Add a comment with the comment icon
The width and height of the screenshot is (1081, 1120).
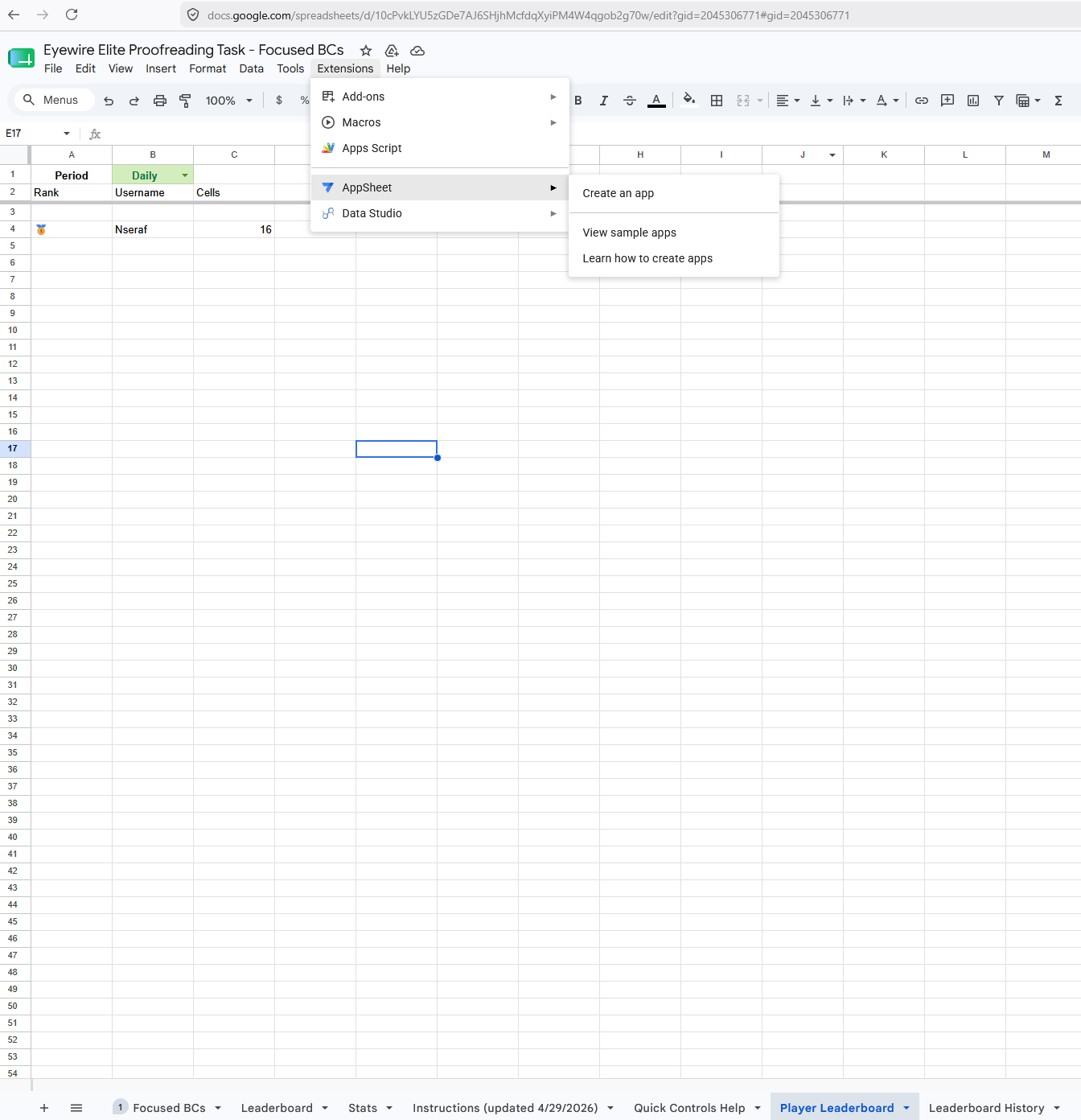[947, 101]
